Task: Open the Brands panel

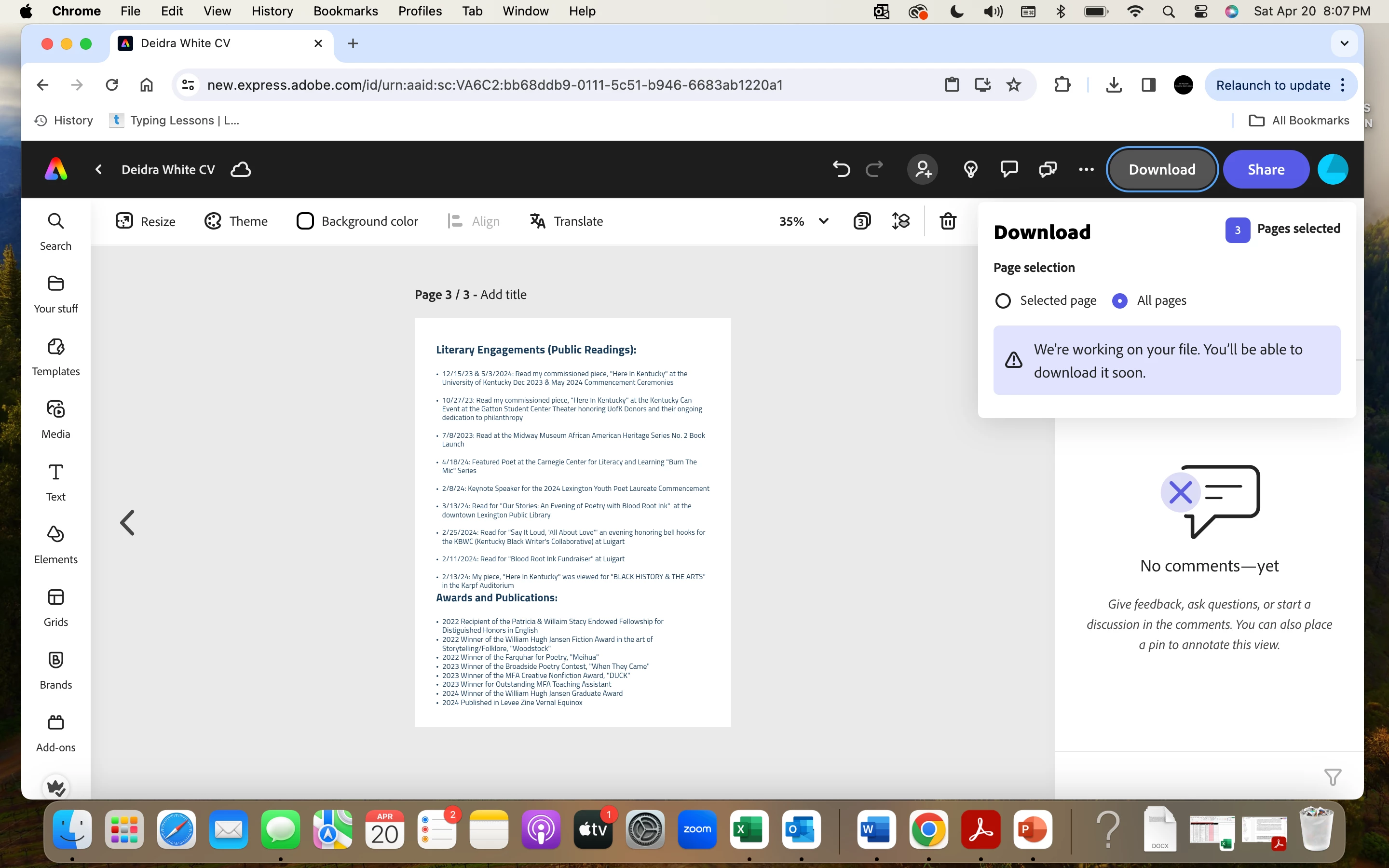Action: point(55,670)
